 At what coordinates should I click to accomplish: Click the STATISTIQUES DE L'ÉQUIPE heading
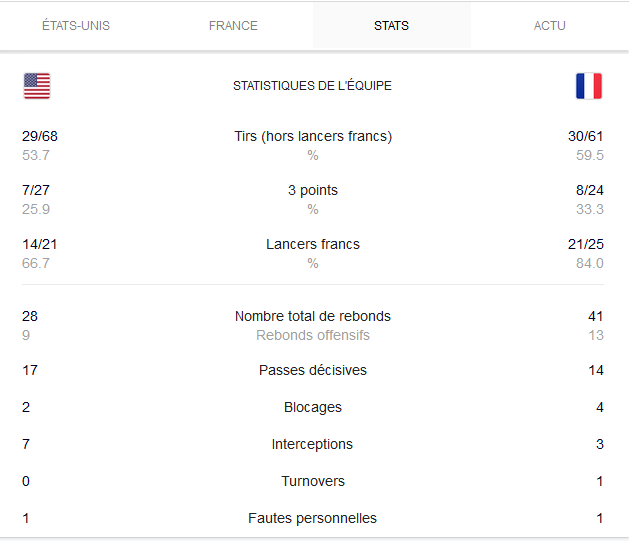(312, 86)
